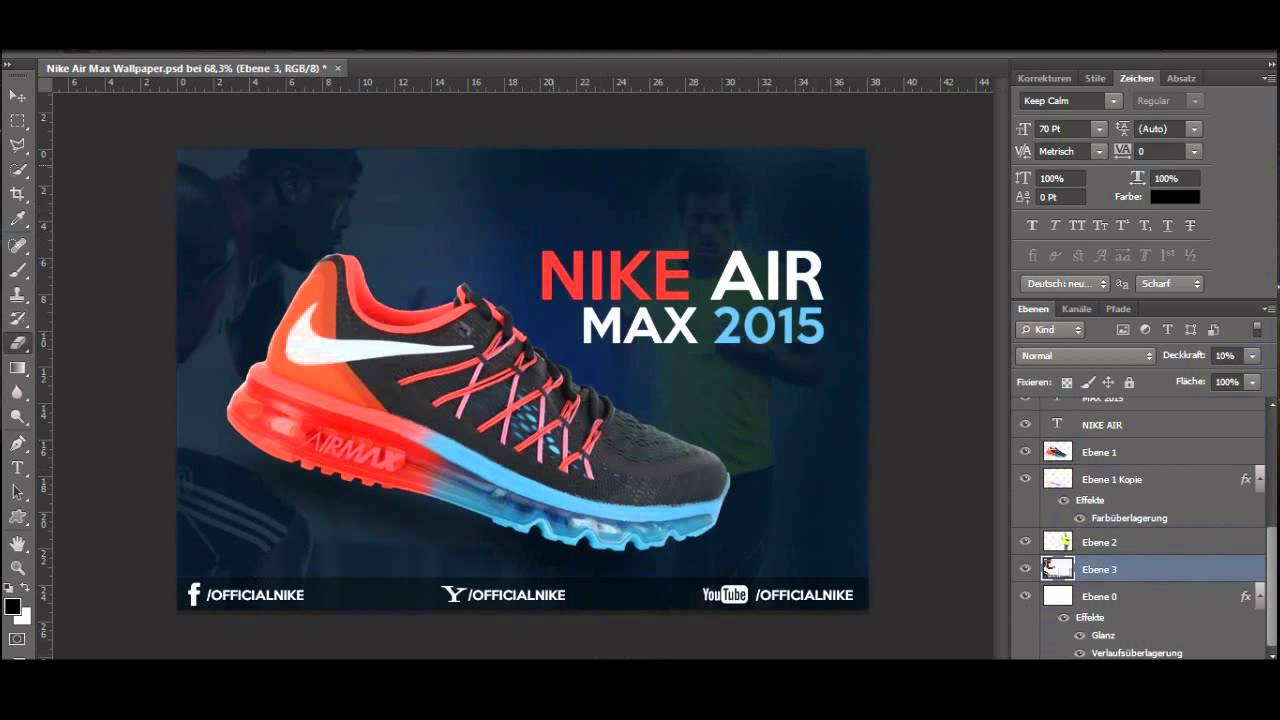Open the 70 Pt font size dropdown
The width and height of the screenshot is (1280, 720).
click(1099, 129)
